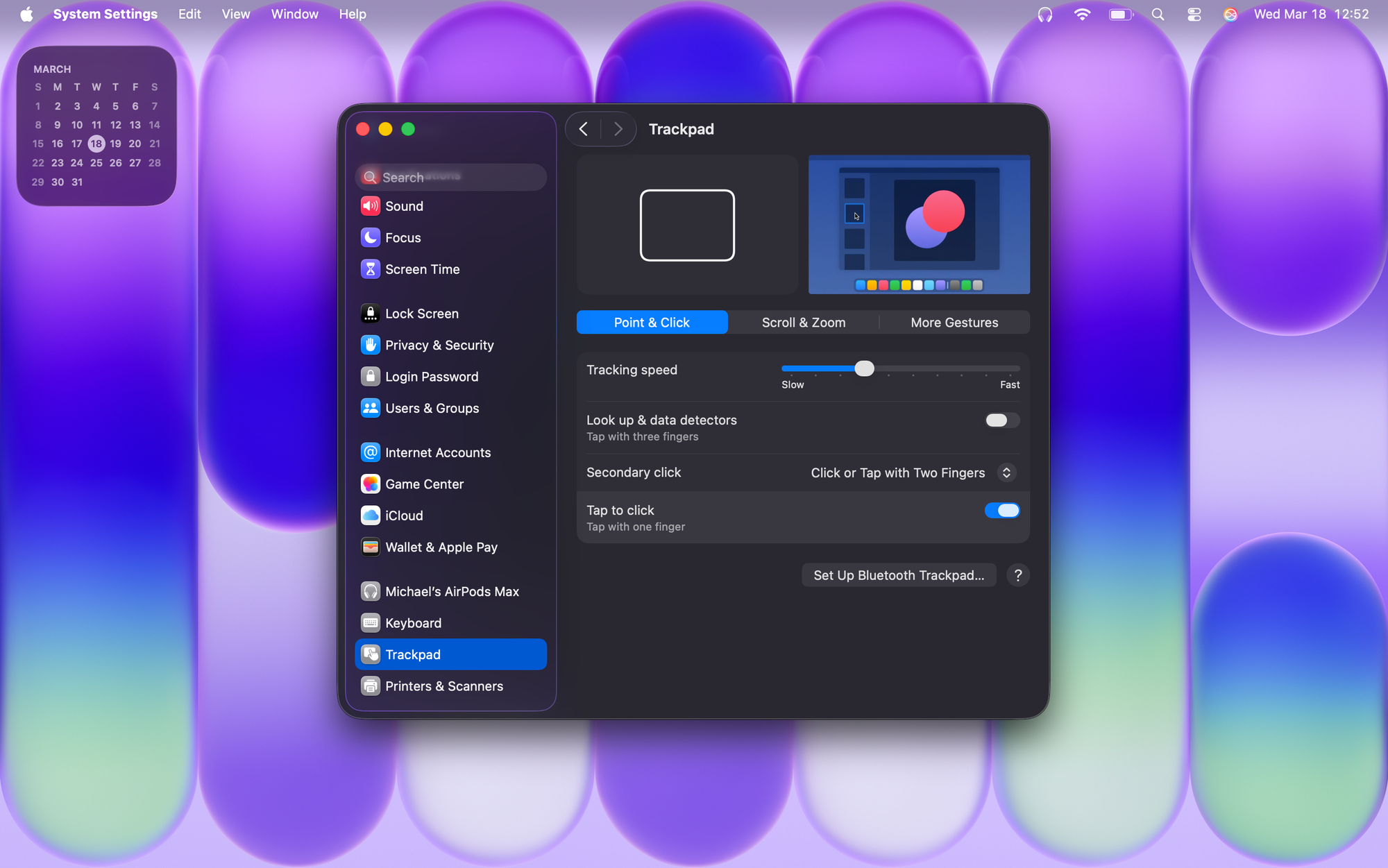Open Keyboard settings icon
Viewport: 1388px width, 868px height.
pos(370,623)
